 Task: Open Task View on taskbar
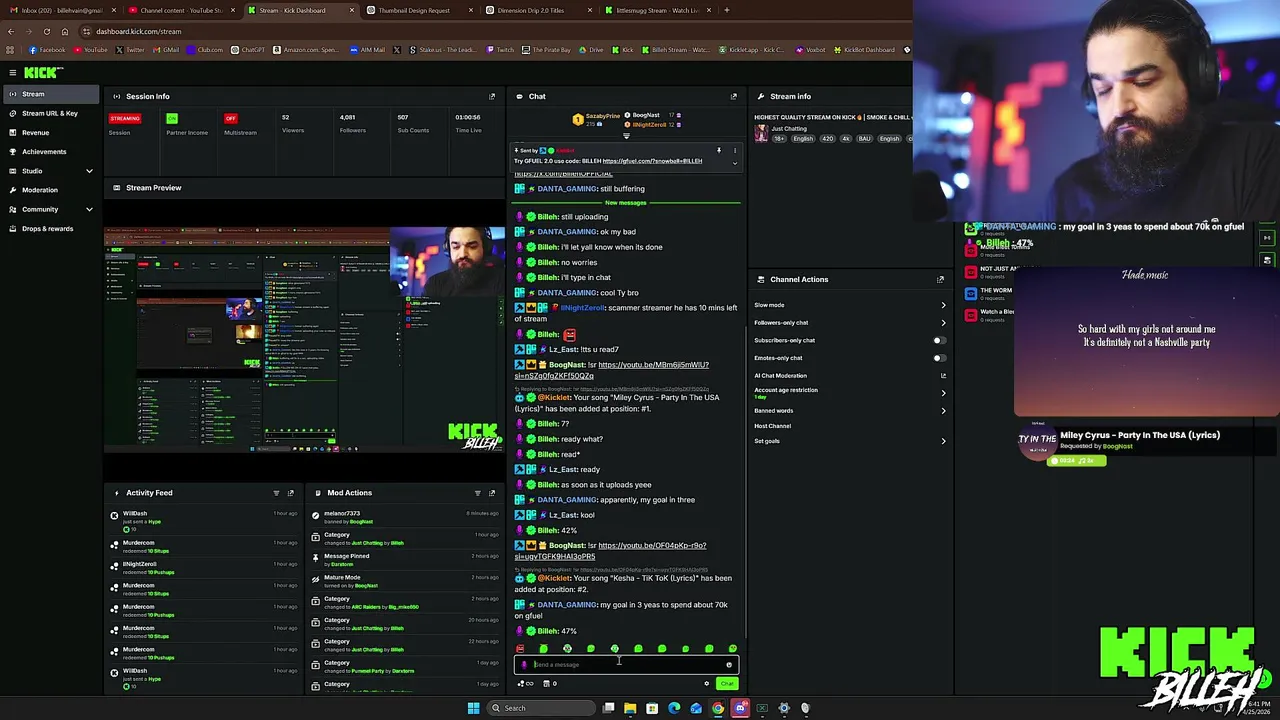click(x=608, y=708)
